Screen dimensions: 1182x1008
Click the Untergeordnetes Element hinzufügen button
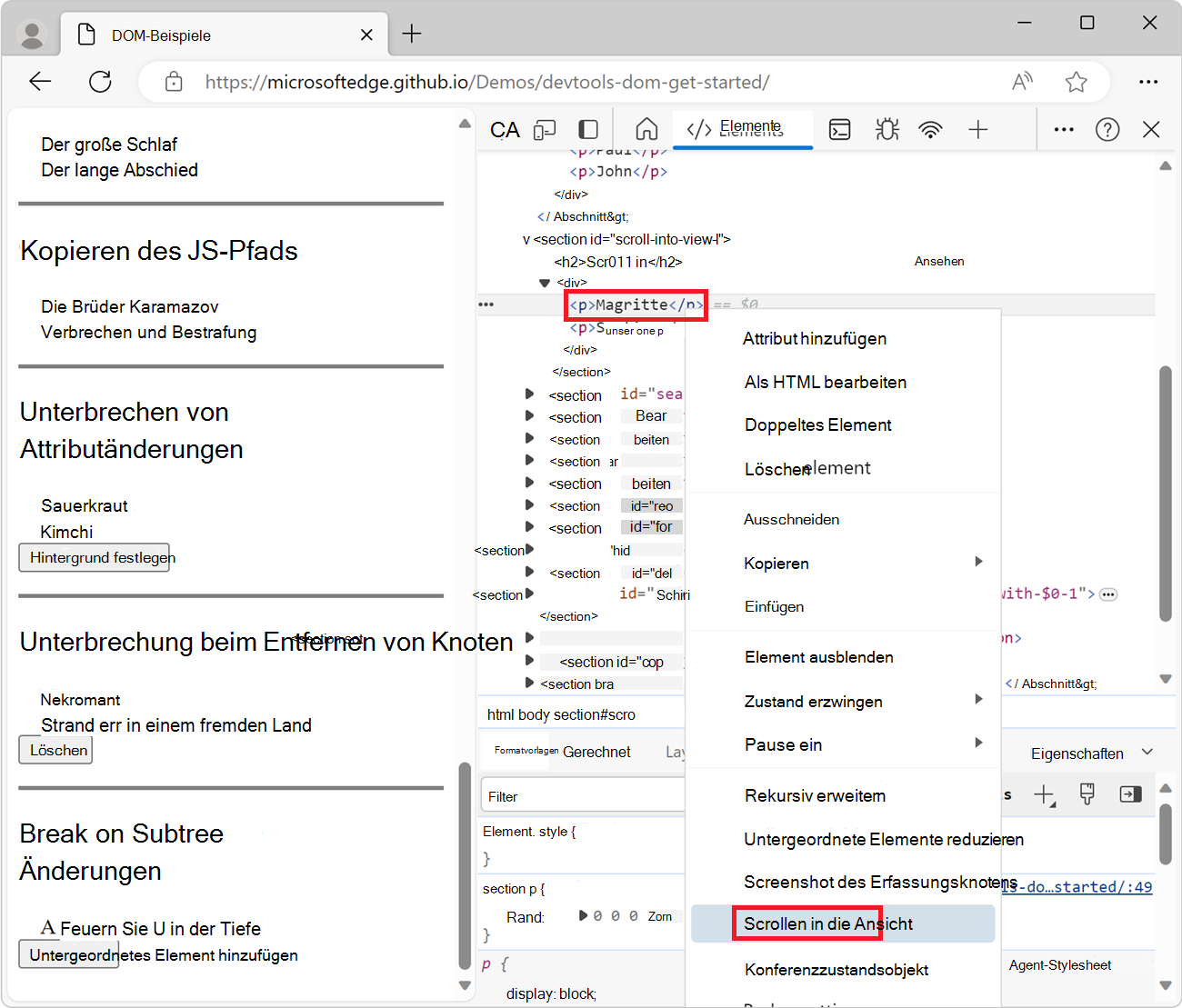point(69,954)
